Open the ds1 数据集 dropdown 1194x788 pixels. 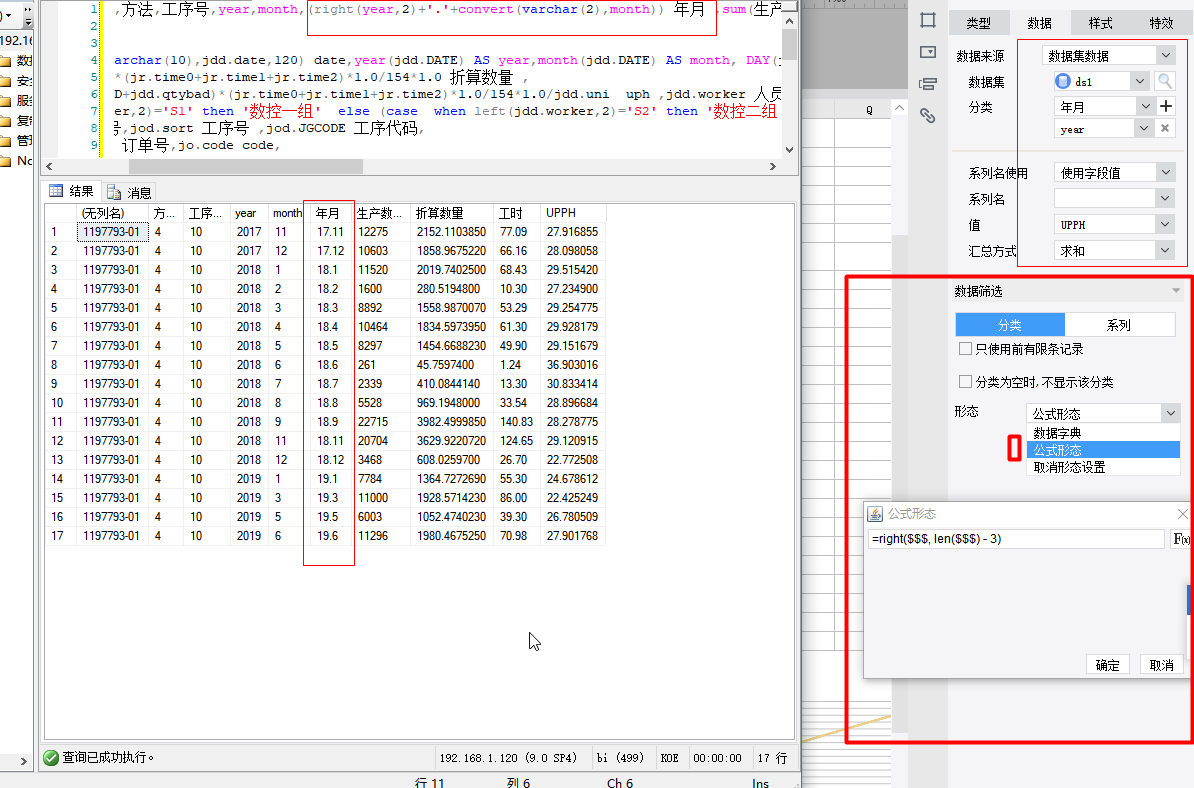click(x=1140, y=81)
